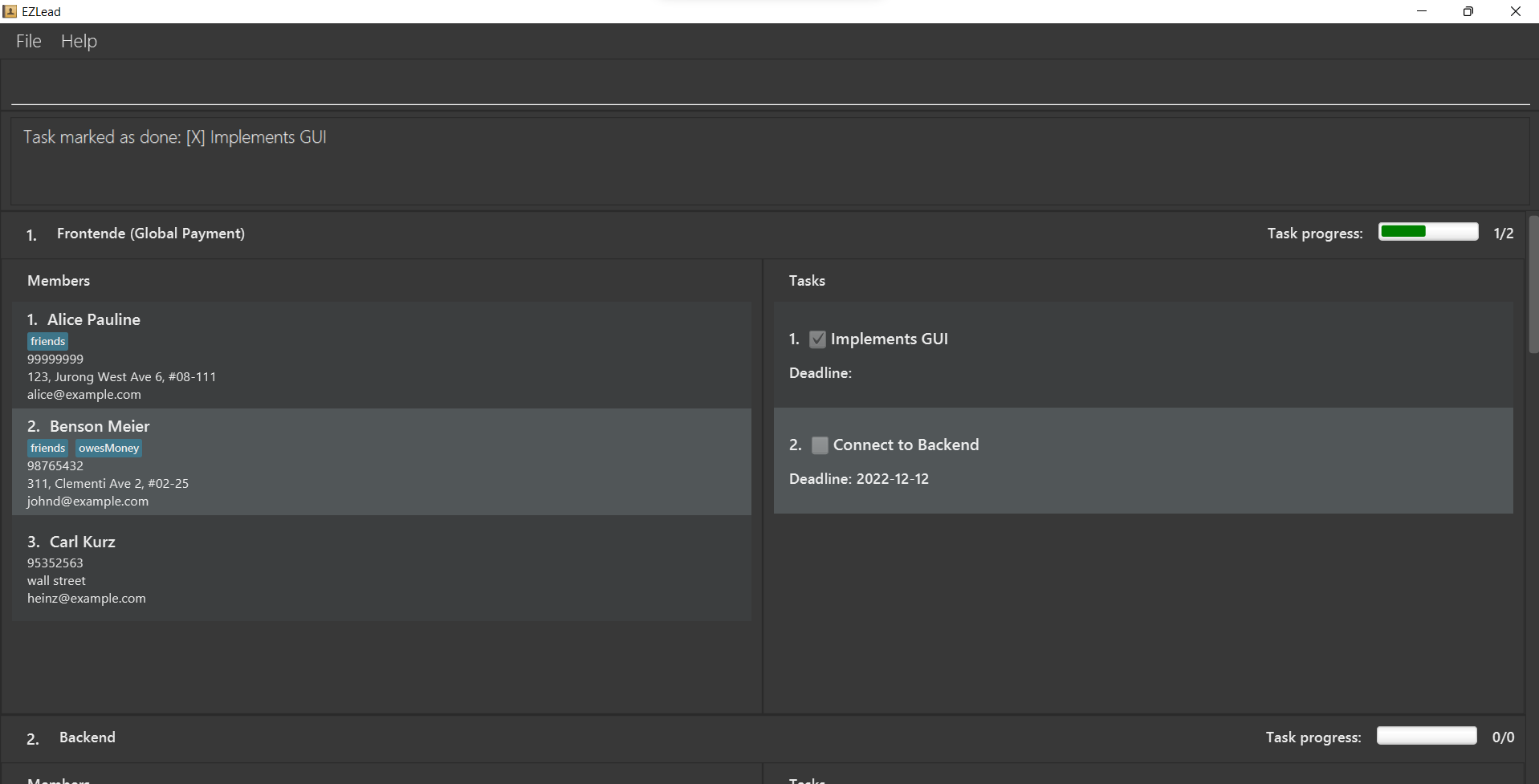Click the command input field
Screen dimensions: 1539x784
[x=770, y=84]
